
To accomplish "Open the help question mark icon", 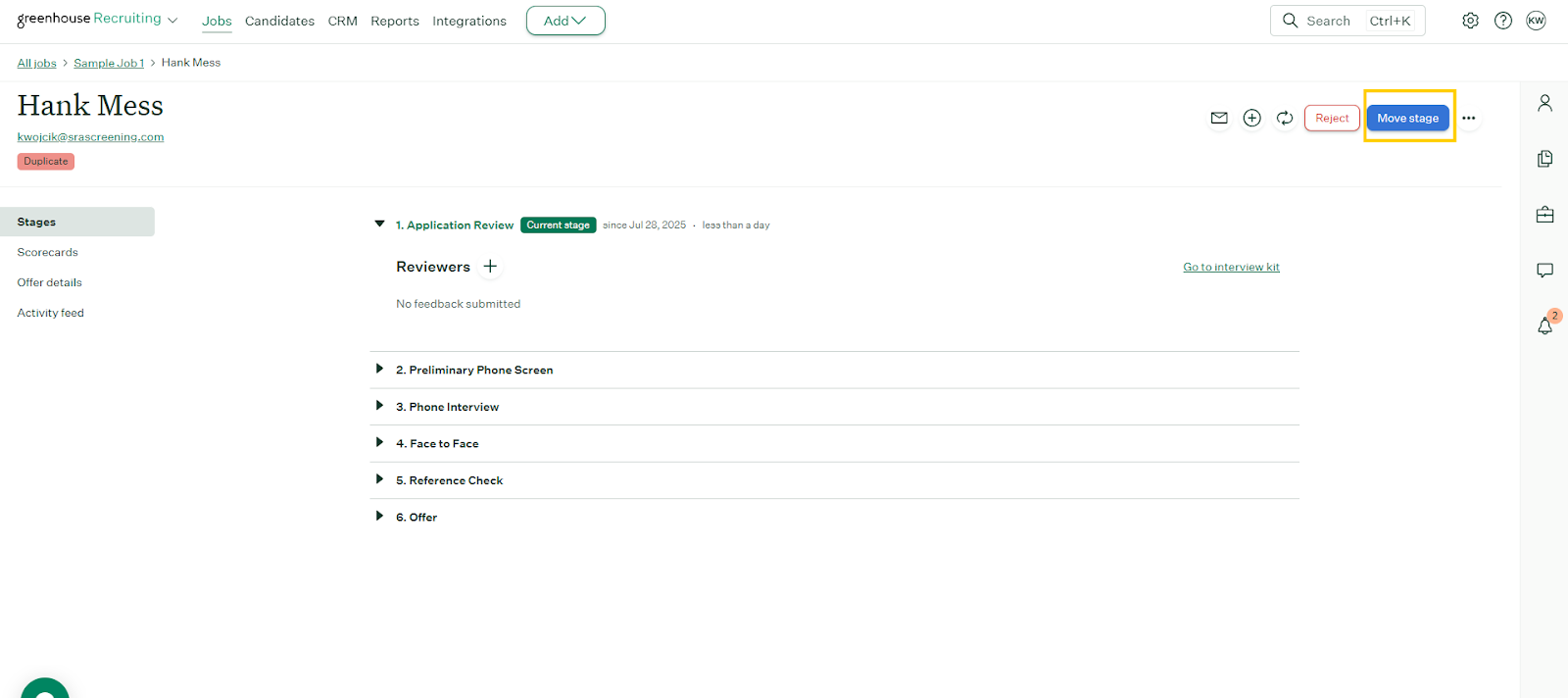I will tap(1502, 21).
